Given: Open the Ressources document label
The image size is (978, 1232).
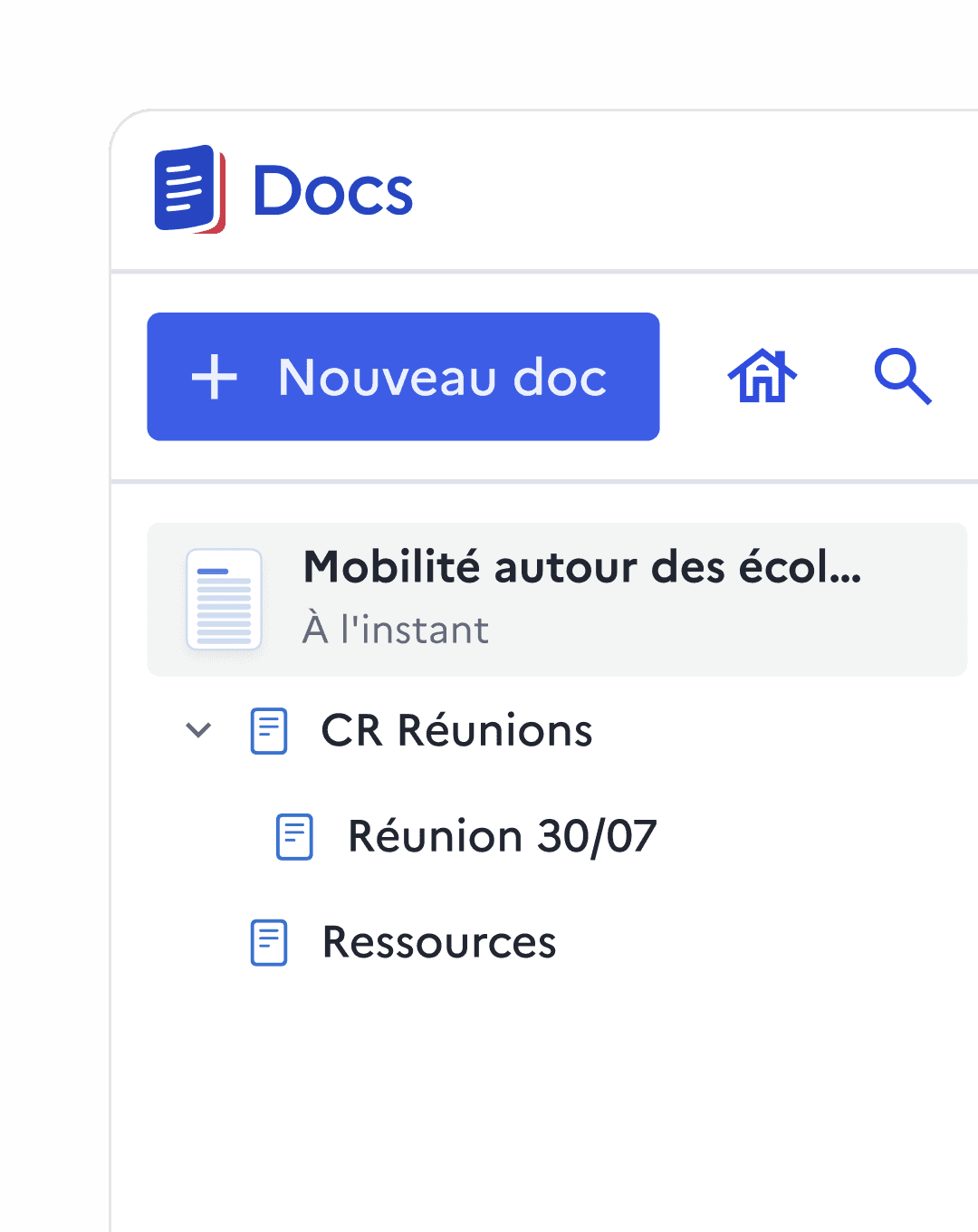Looking at the screenshot, I should pyautogui.click(x=439, y=942).
